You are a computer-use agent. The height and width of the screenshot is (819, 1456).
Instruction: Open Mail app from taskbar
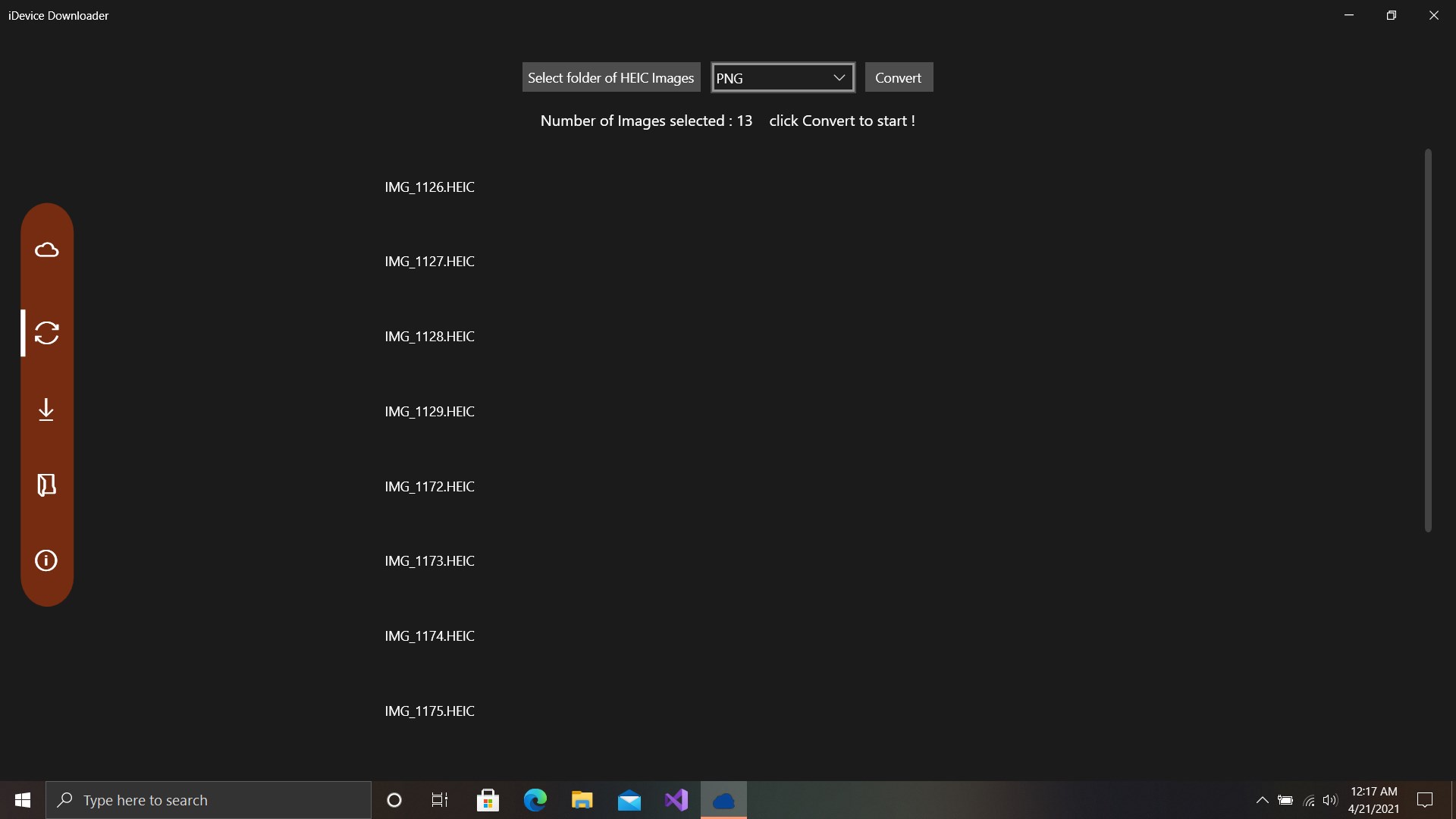(629, 800)
